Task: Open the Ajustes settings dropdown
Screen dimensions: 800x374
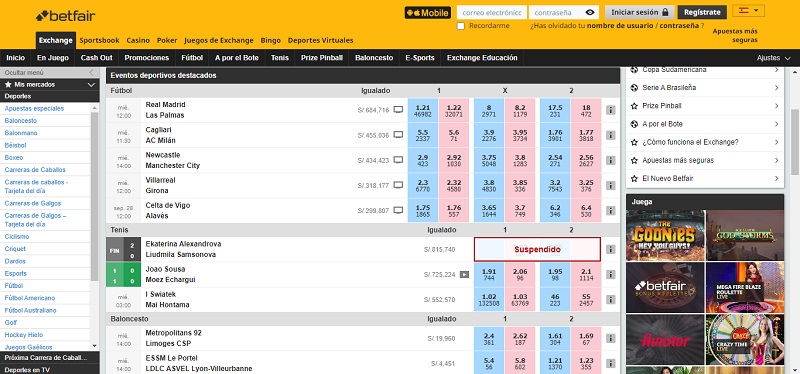Action: [774, 58]
